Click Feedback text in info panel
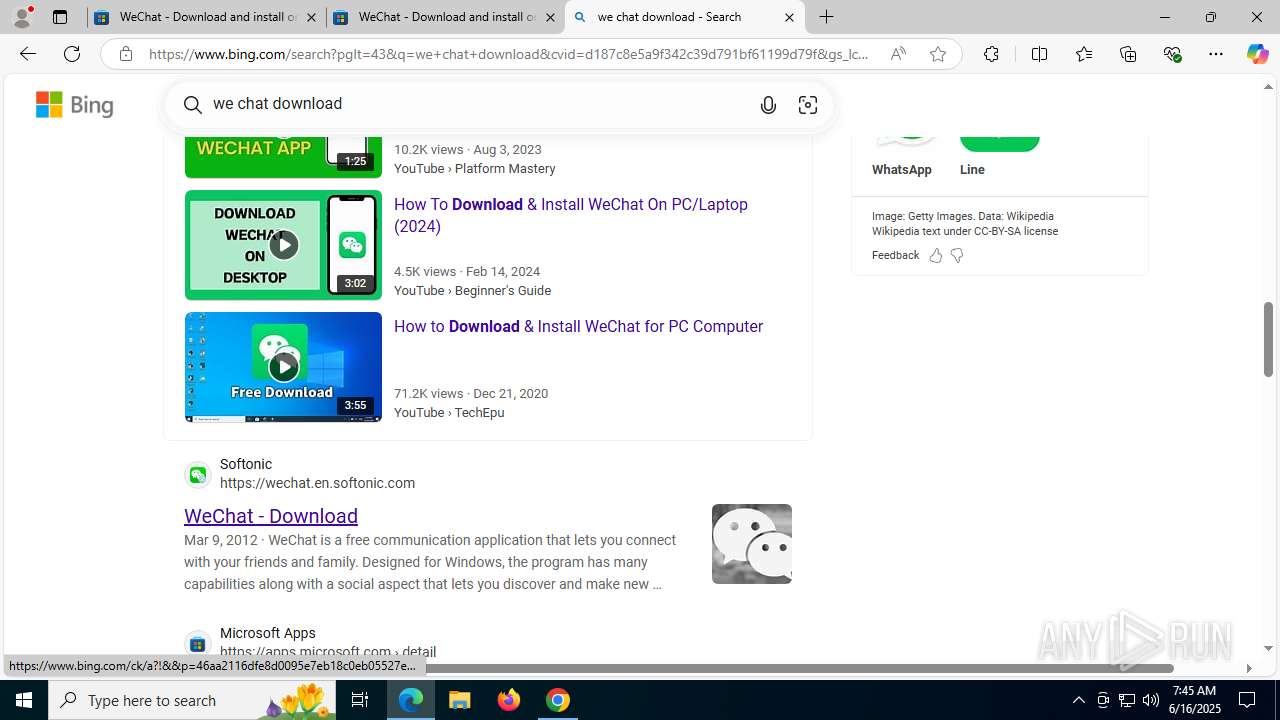1280x720 pixels. (x=895, y=256)
